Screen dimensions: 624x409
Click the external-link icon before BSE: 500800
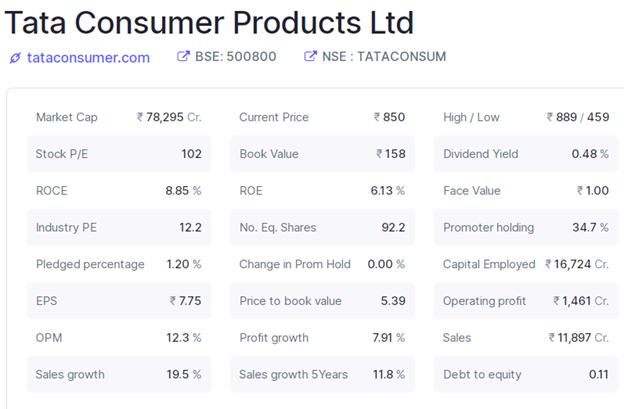point(183,57)
